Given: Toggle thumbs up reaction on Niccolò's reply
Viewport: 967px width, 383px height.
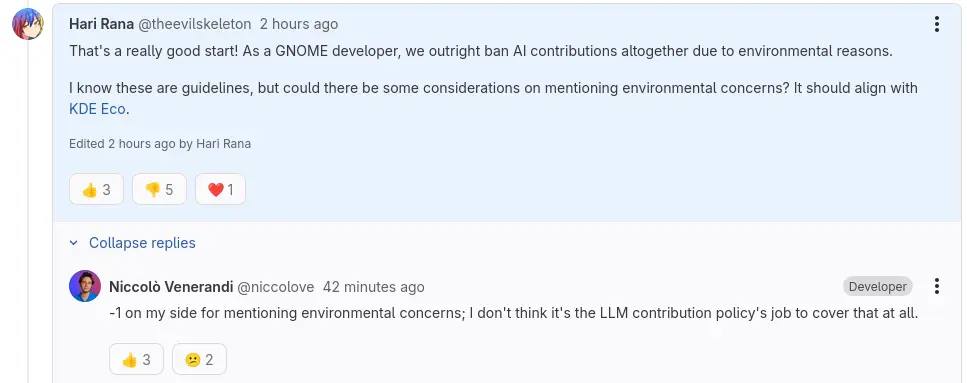Looking at the screenshot, I should tap(136, 360).
